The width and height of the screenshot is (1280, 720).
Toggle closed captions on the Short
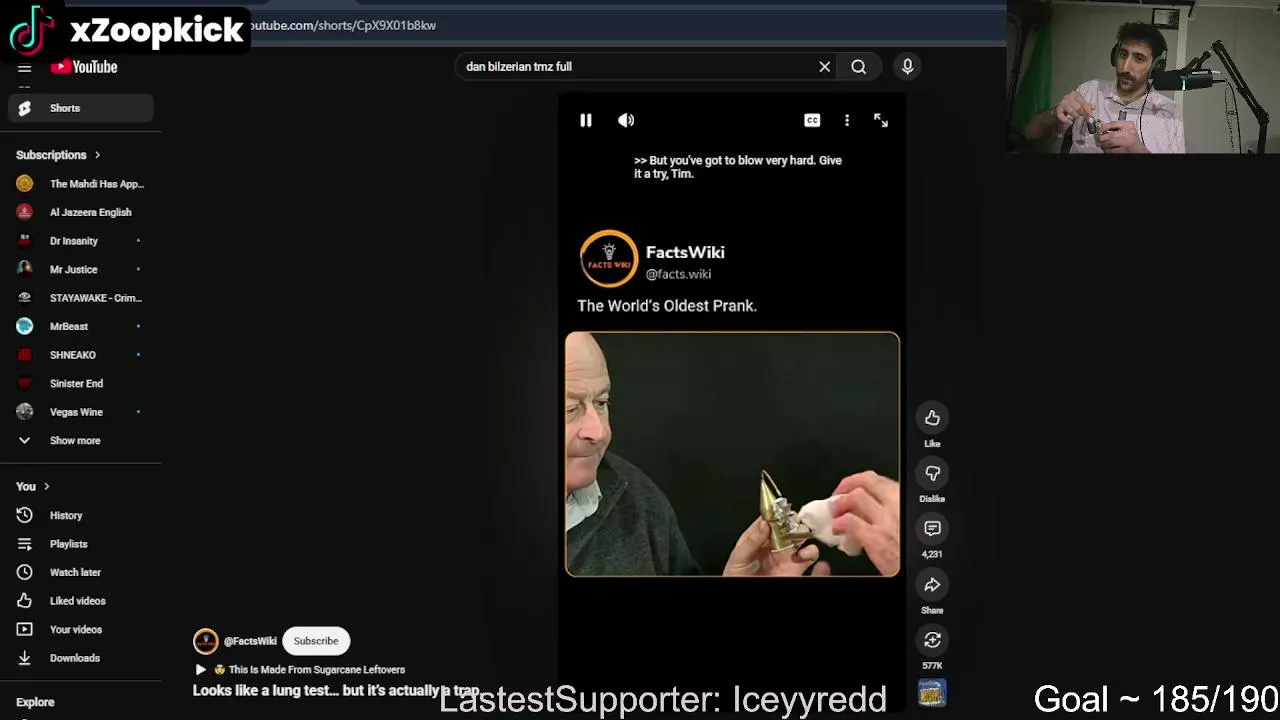(812, 120)
